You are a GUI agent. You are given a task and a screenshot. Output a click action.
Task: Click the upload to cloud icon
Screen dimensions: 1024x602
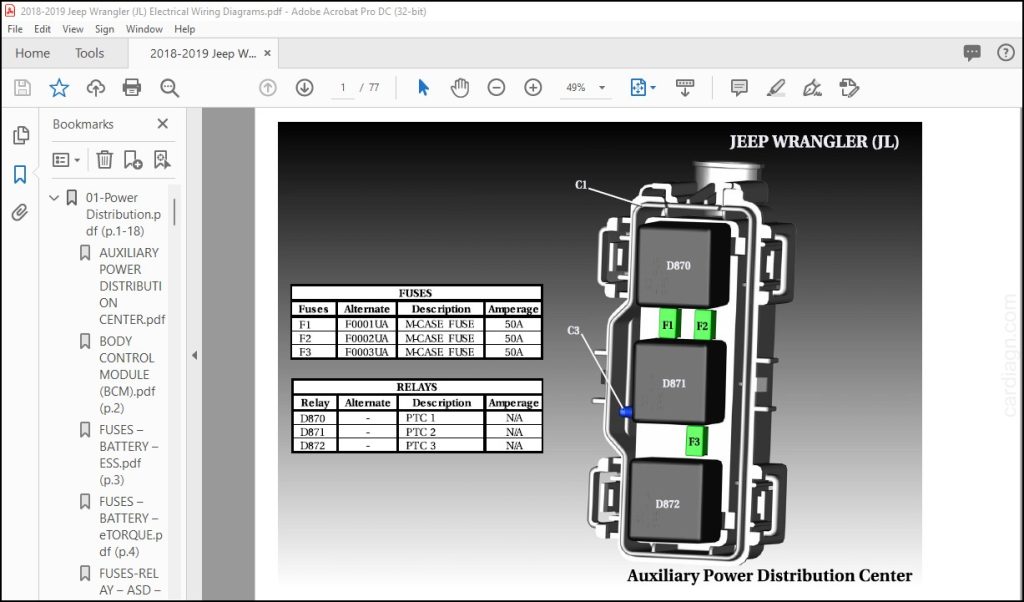click(96, 87)
